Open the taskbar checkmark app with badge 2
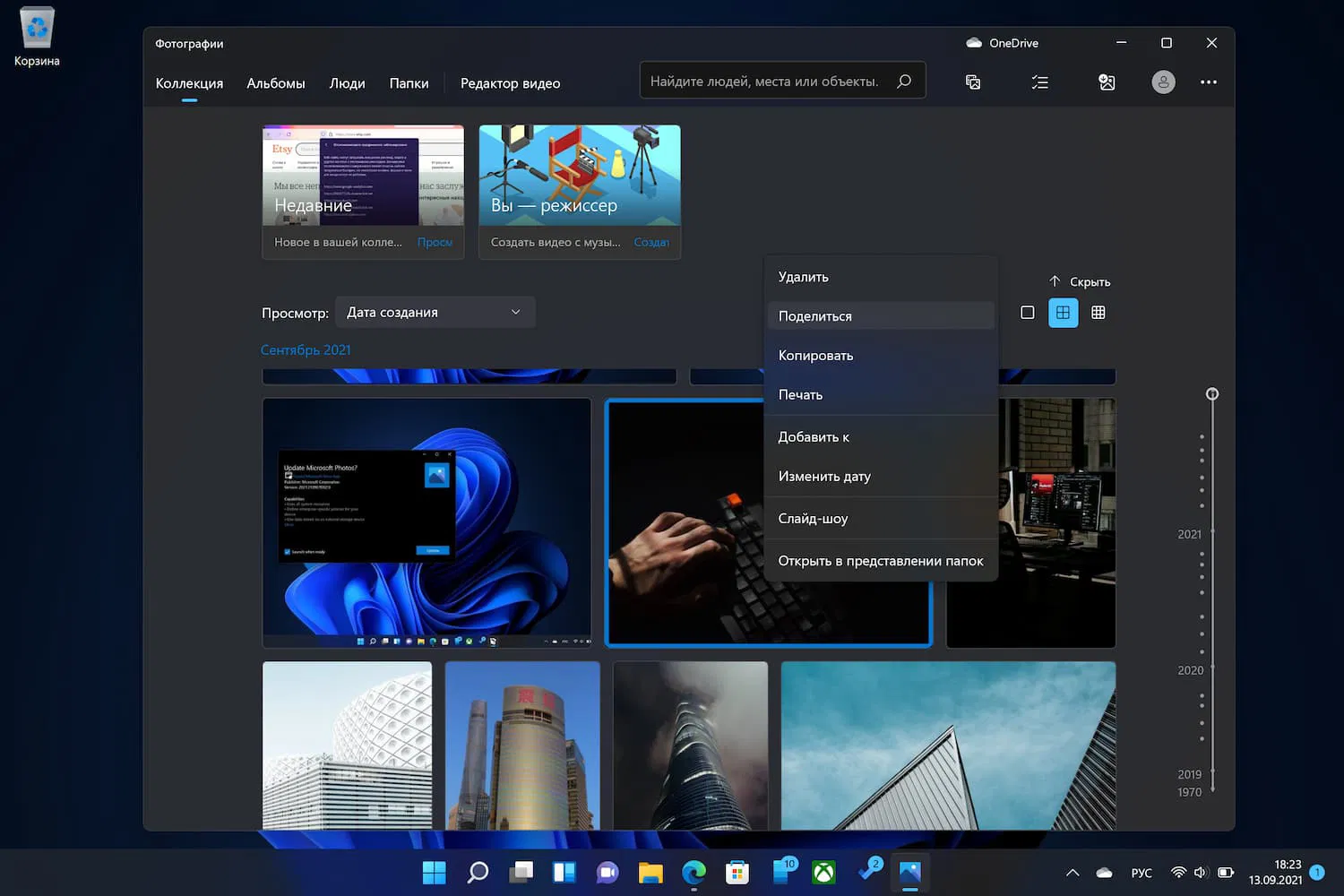This screenshot has width=1344, height=896. [868, 871]
